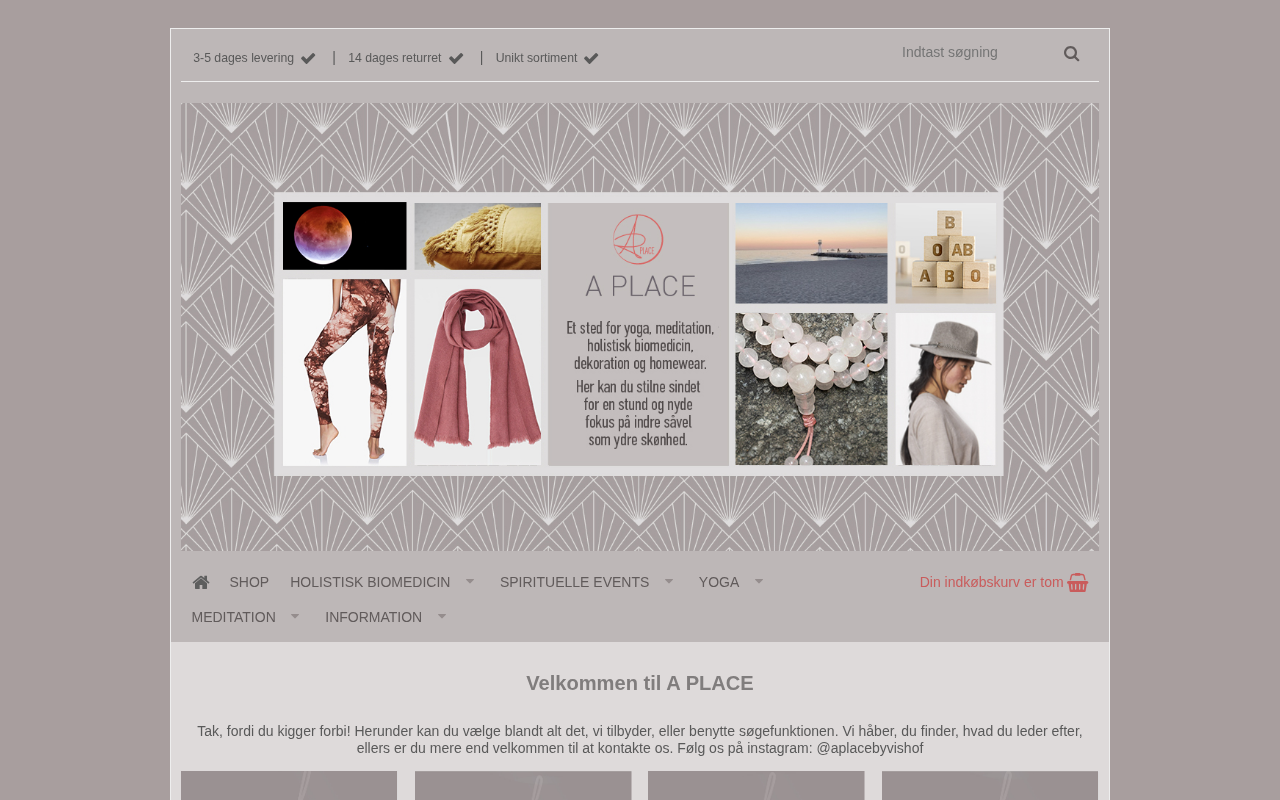Click the blood moon photo in banner
This screenshot has height=800, width=1280.
(x=345, y=236)
